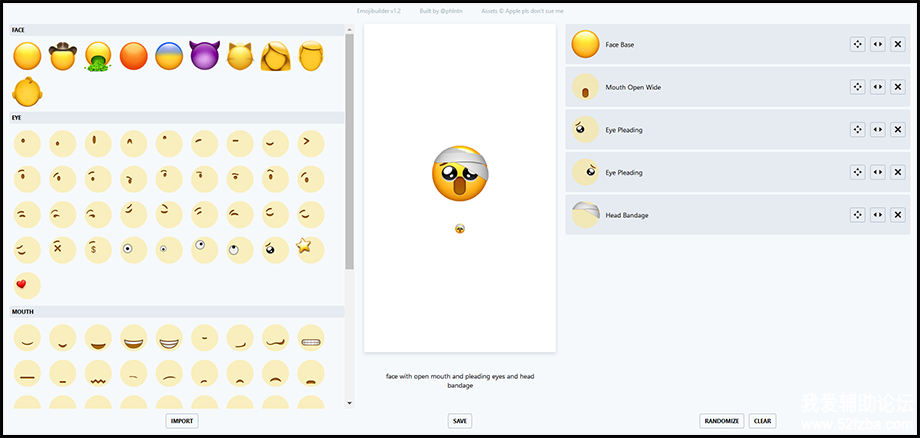Screen dimensions: 920x438
Task: Add the caret-shaped happy eye
Action: (x=134, y=144)
